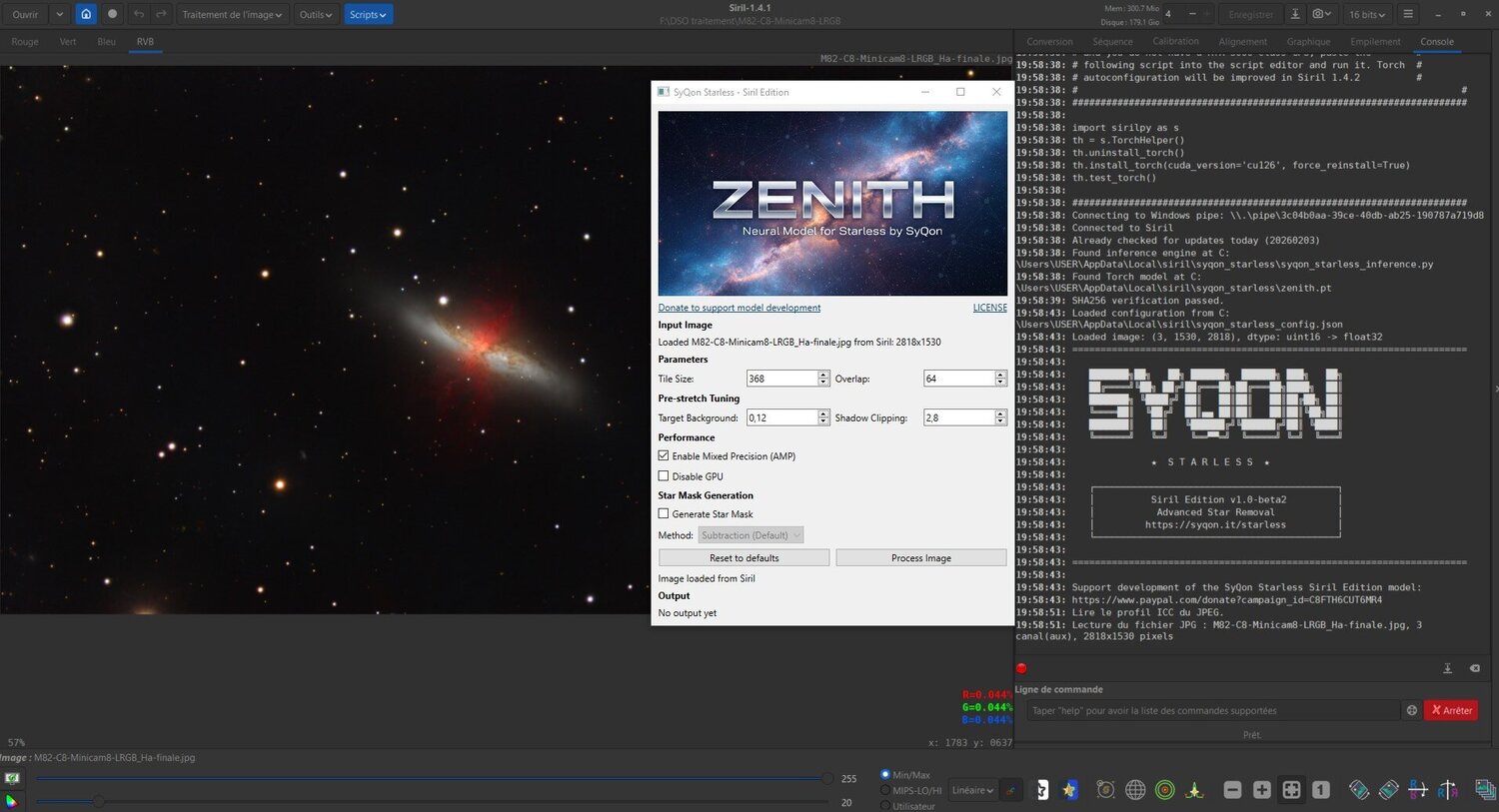Open the Calibration tab
The height and width of the screenshot is (812, 1499).
click(x=1175, y=42)
